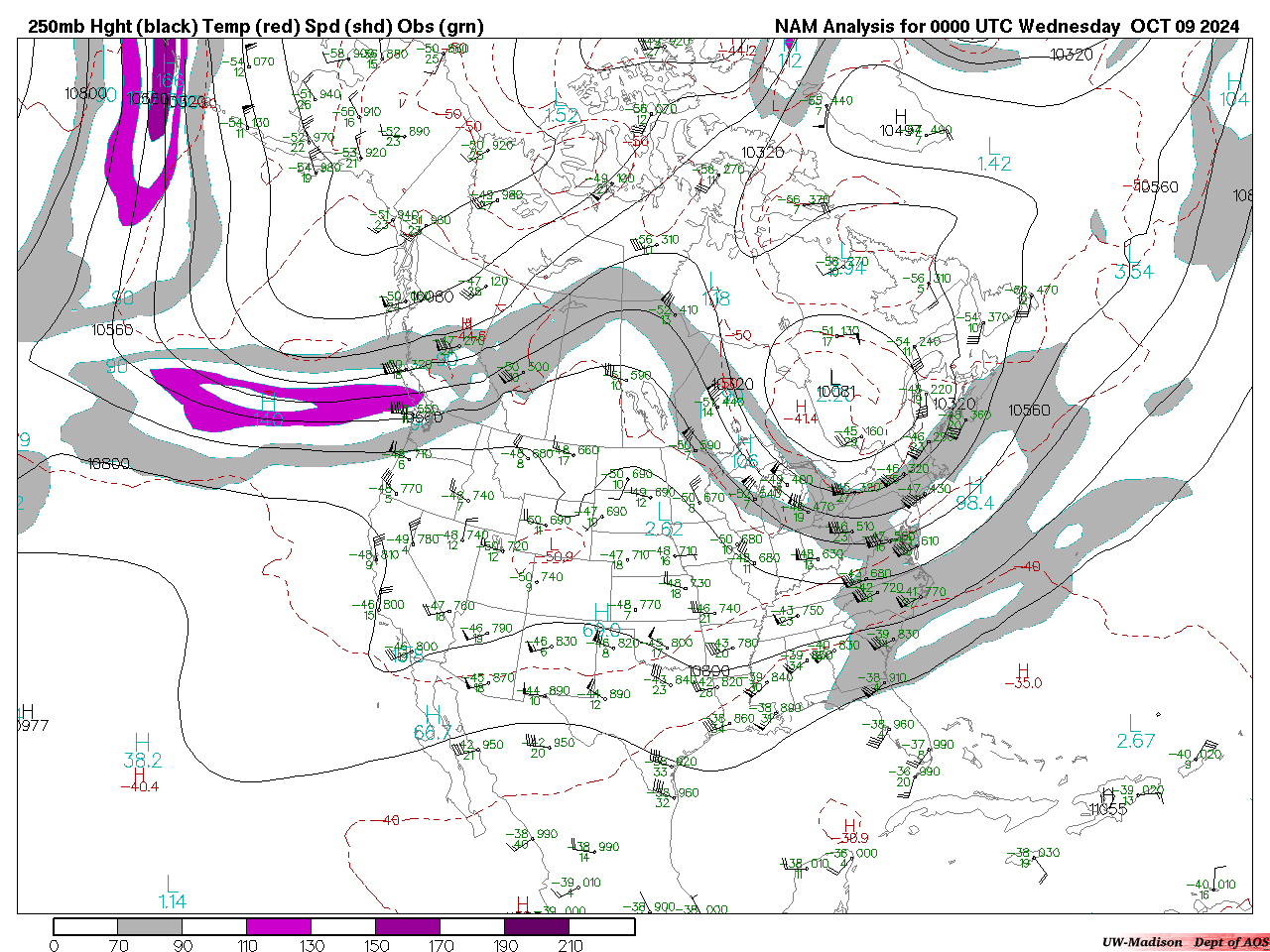Screen dimensions: 1270x952
Task: Click the NAM Analysis date title text
Action: pos(1006,27)
